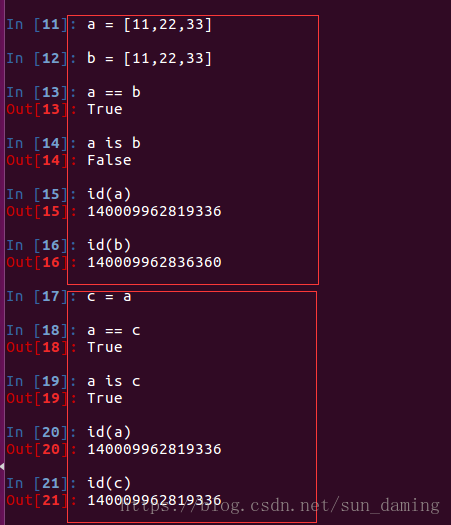The height and width of the screenshot is (525, 451).
Task: Click the False output of Out[14]
Action: 109,160
